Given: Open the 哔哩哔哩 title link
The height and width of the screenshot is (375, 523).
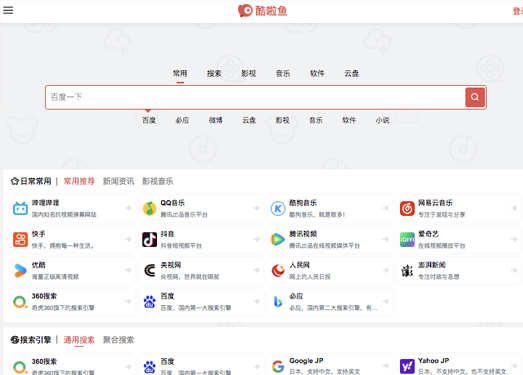Looking at the screenshot, I should tap(45, 203).
